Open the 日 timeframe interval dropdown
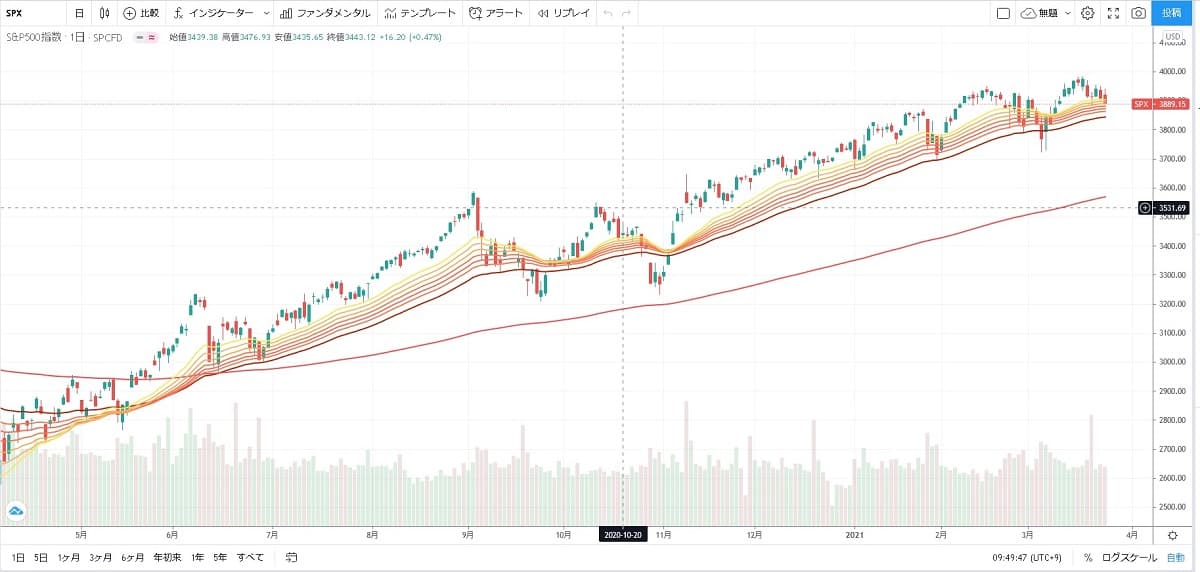This screenshot has height=572, width=1200. point(79,14)
